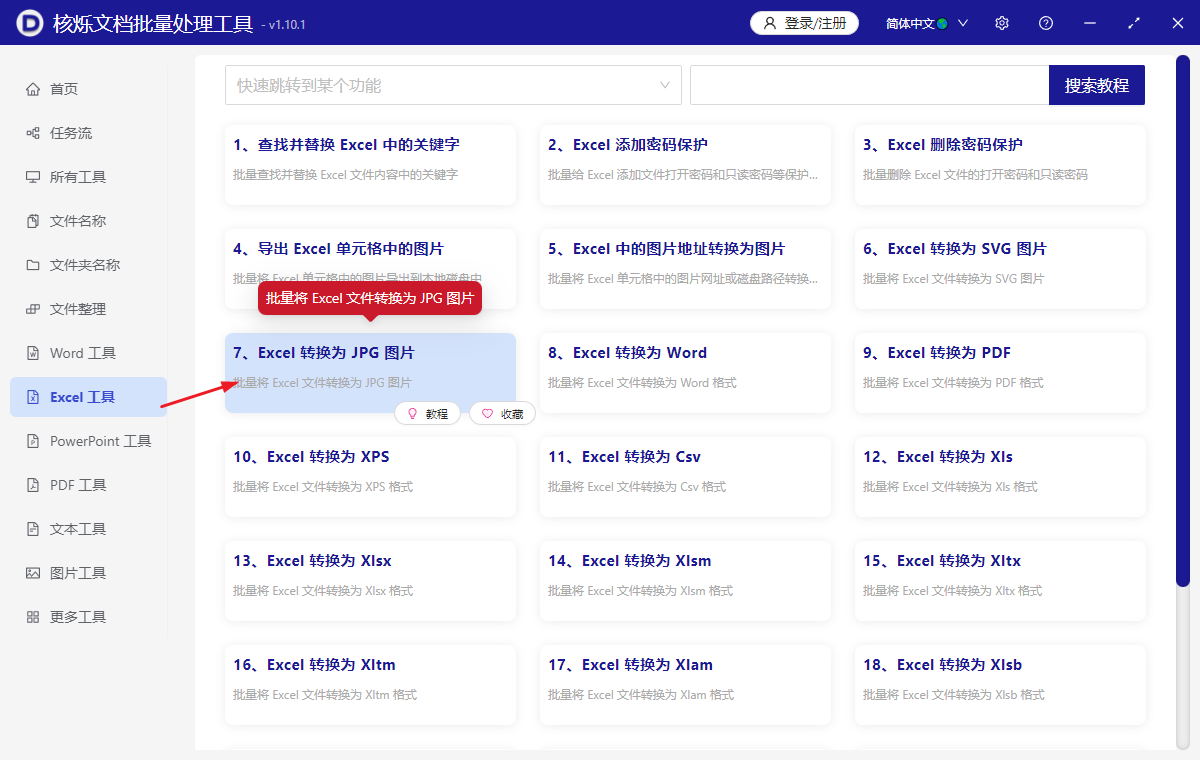Open Excel 转换为 JPG 图片 card
Viewport: 1200px width, 760px height.
(370, 372)
